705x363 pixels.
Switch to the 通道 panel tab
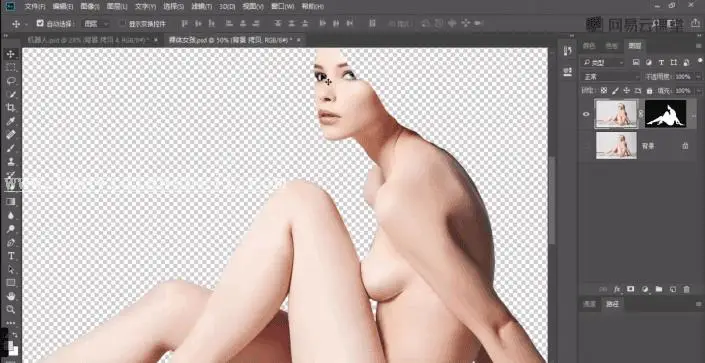coord(589,304)
